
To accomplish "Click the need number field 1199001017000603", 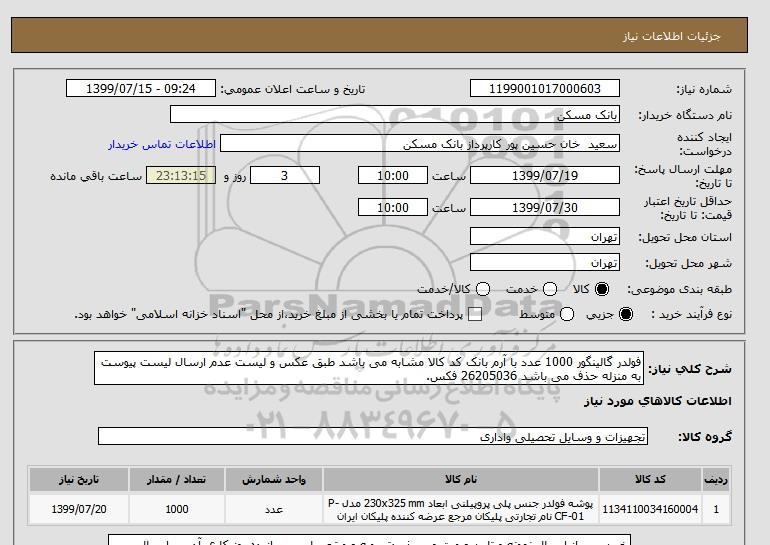I will click(545, 88).
